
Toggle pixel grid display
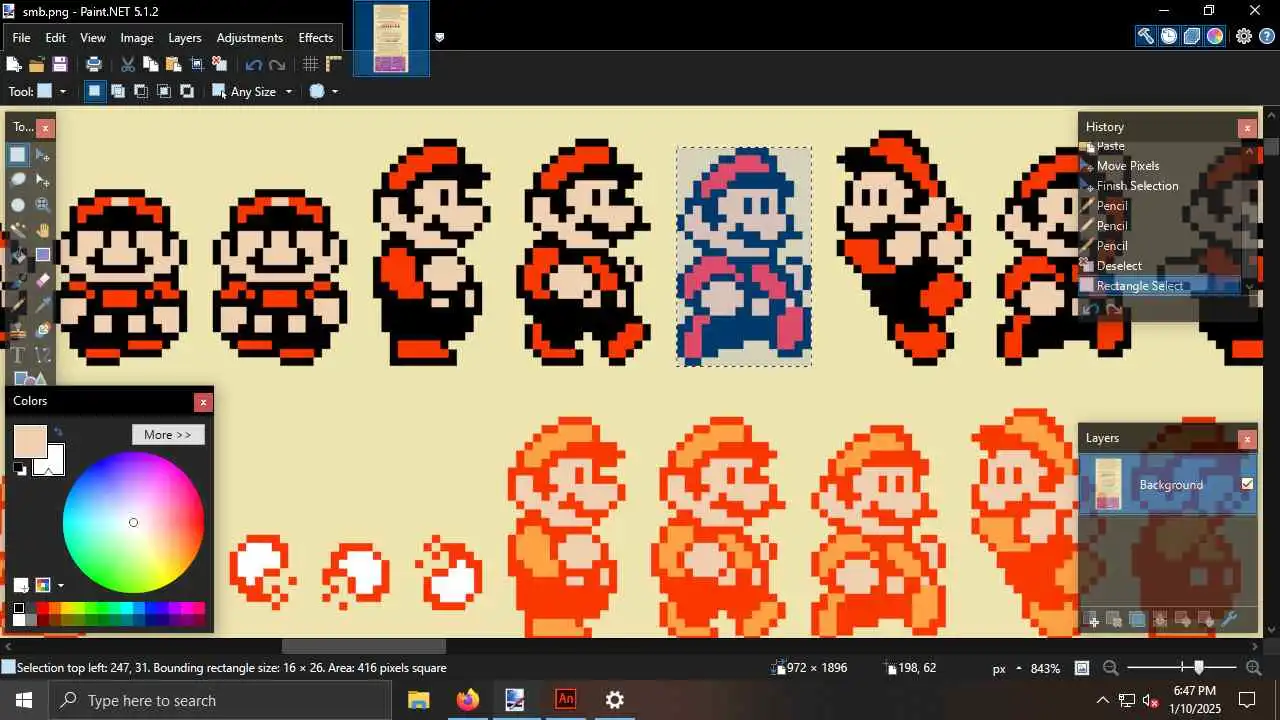click(311, 64)
